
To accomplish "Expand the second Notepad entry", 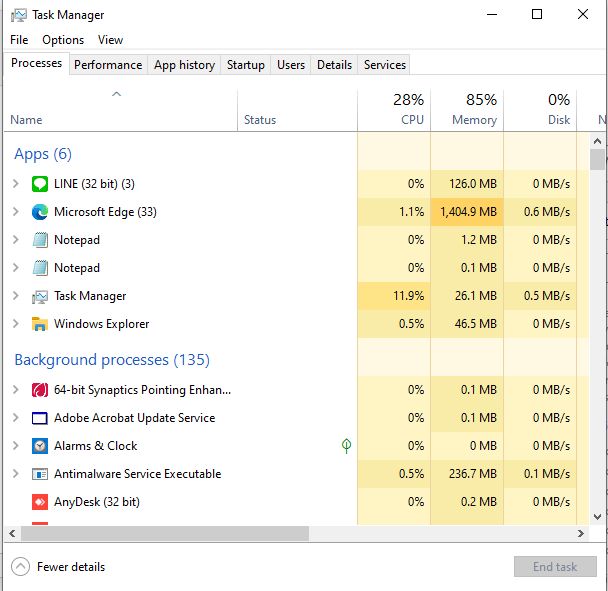I will (16, 267).
